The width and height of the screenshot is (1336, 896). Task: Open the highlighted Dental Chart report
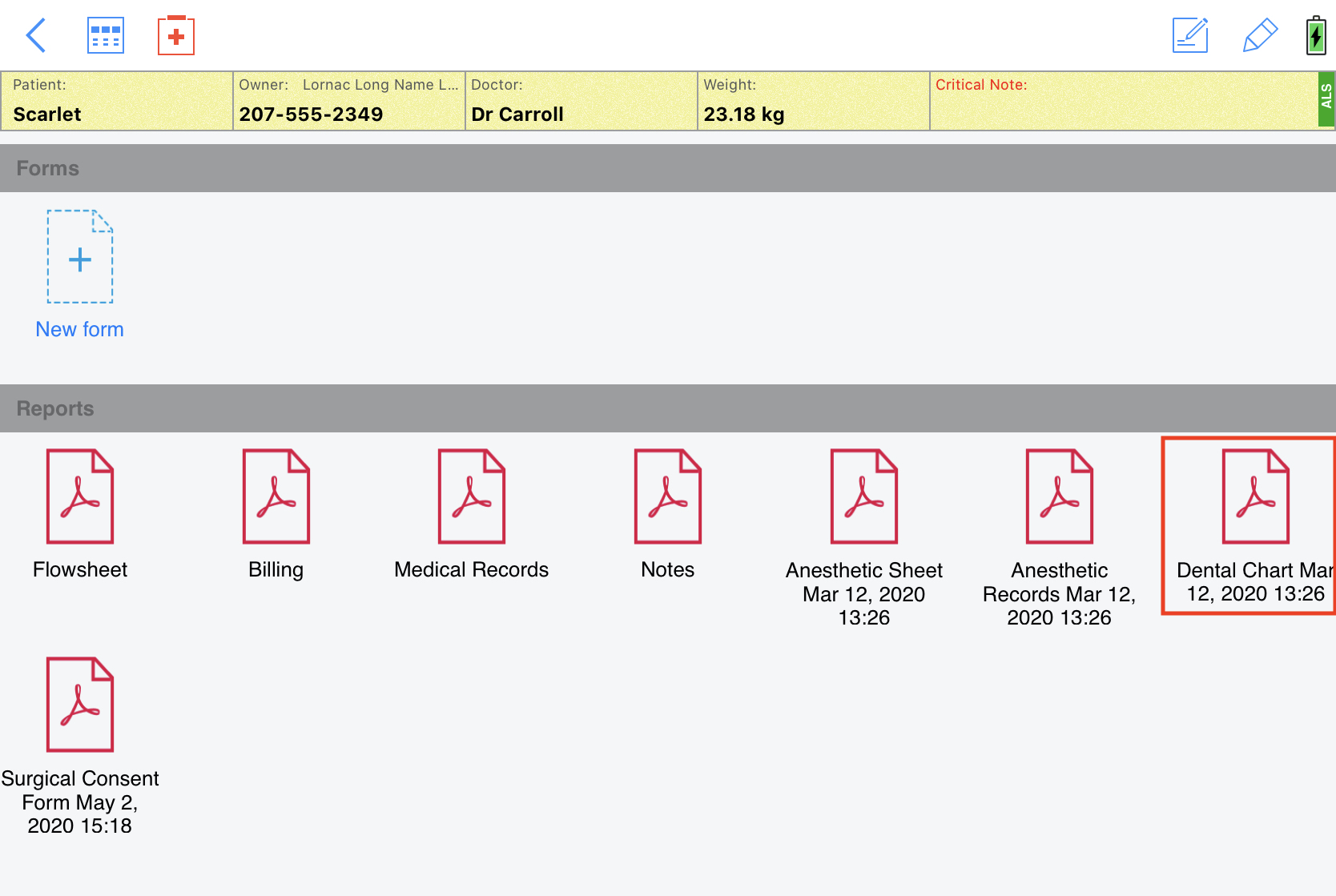(x=1254, y=498)
